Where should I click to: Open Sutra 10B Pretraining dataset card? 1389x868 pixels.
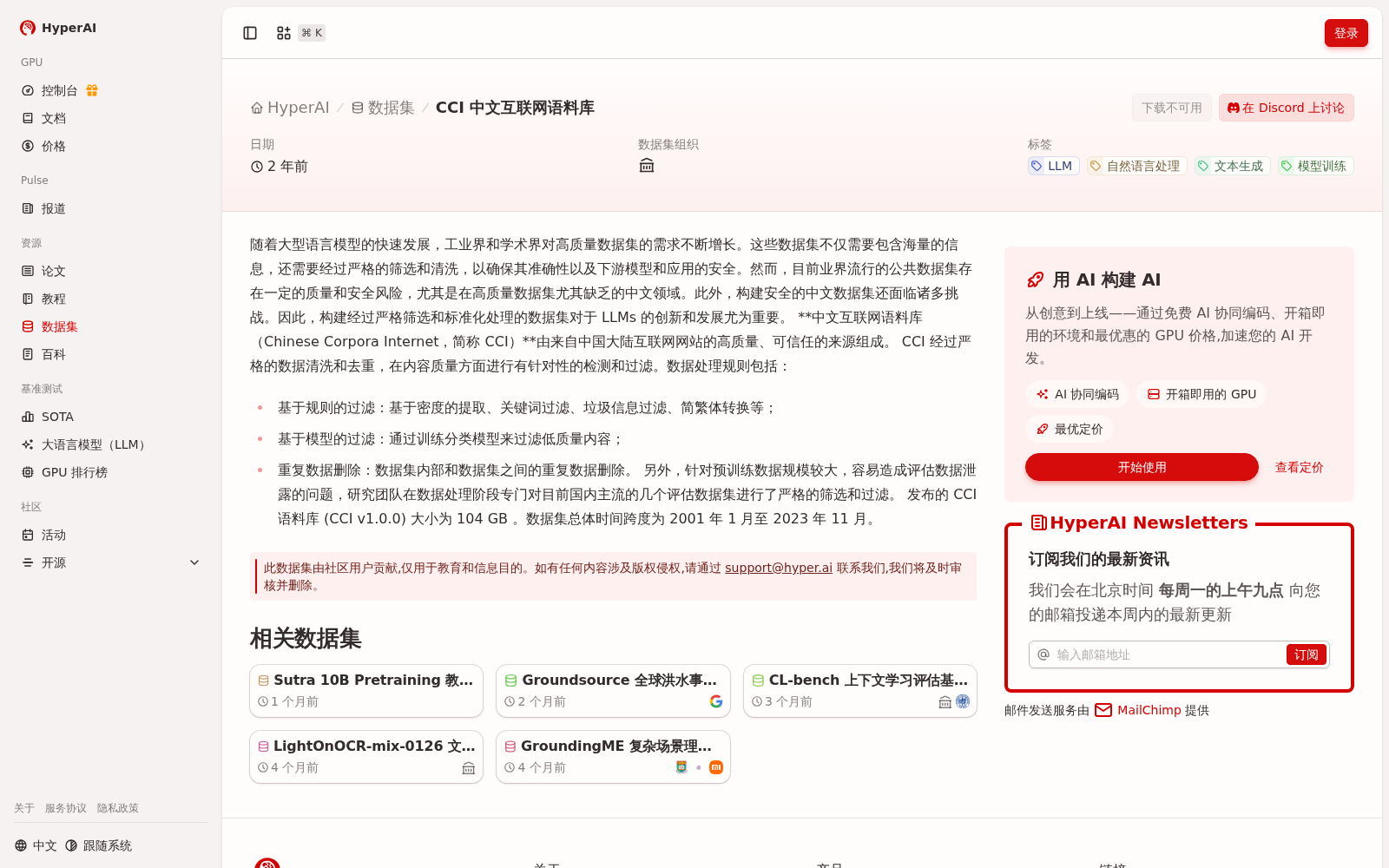coord(366,691)
